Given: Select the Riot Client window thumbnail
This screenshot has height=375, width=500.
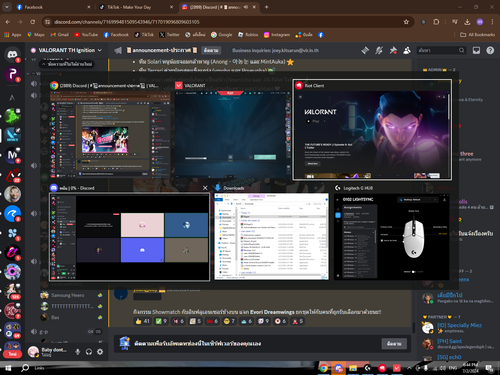Looking at the screenshot, I should (x=372, y=130).
